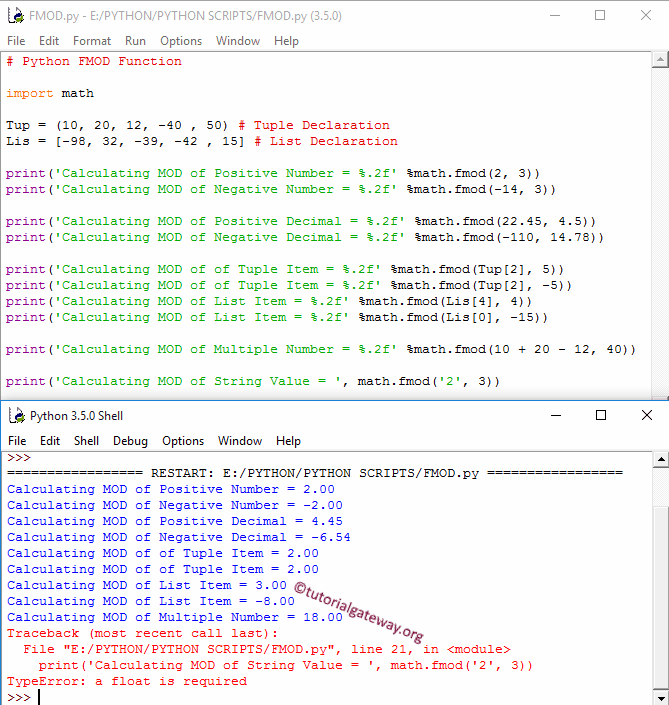This screenshot has height=705, width=669.
Task: Open Help menu in FMOD.py editor
Action: coord(286,41)
